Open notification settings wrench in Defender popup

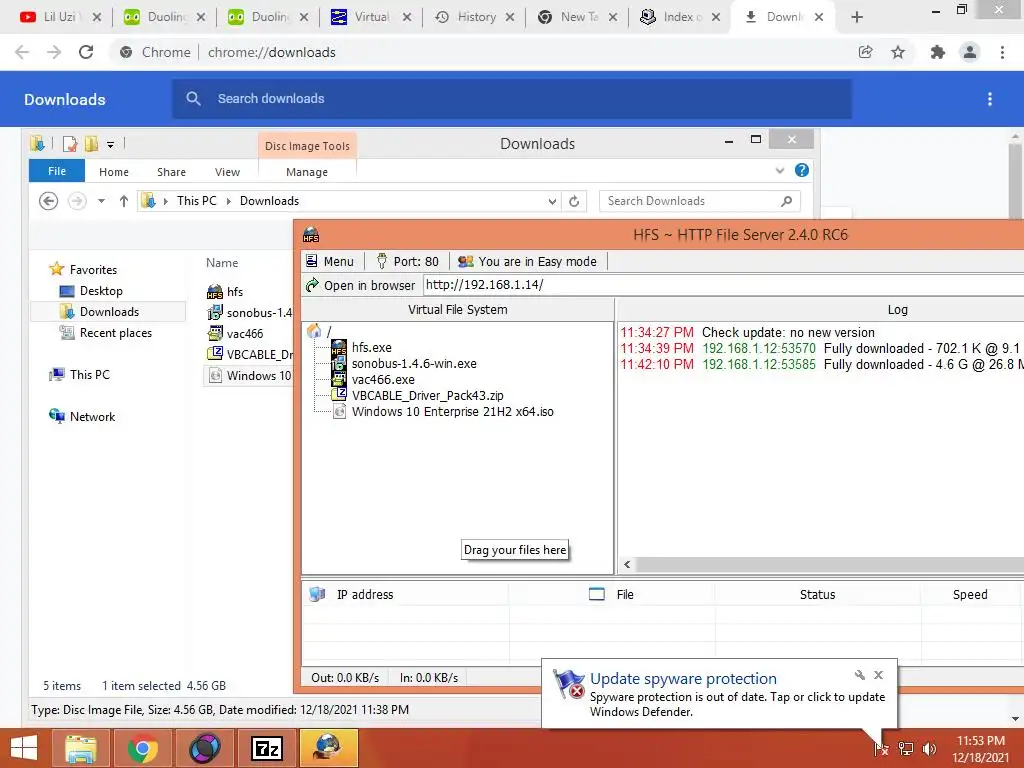859,675
